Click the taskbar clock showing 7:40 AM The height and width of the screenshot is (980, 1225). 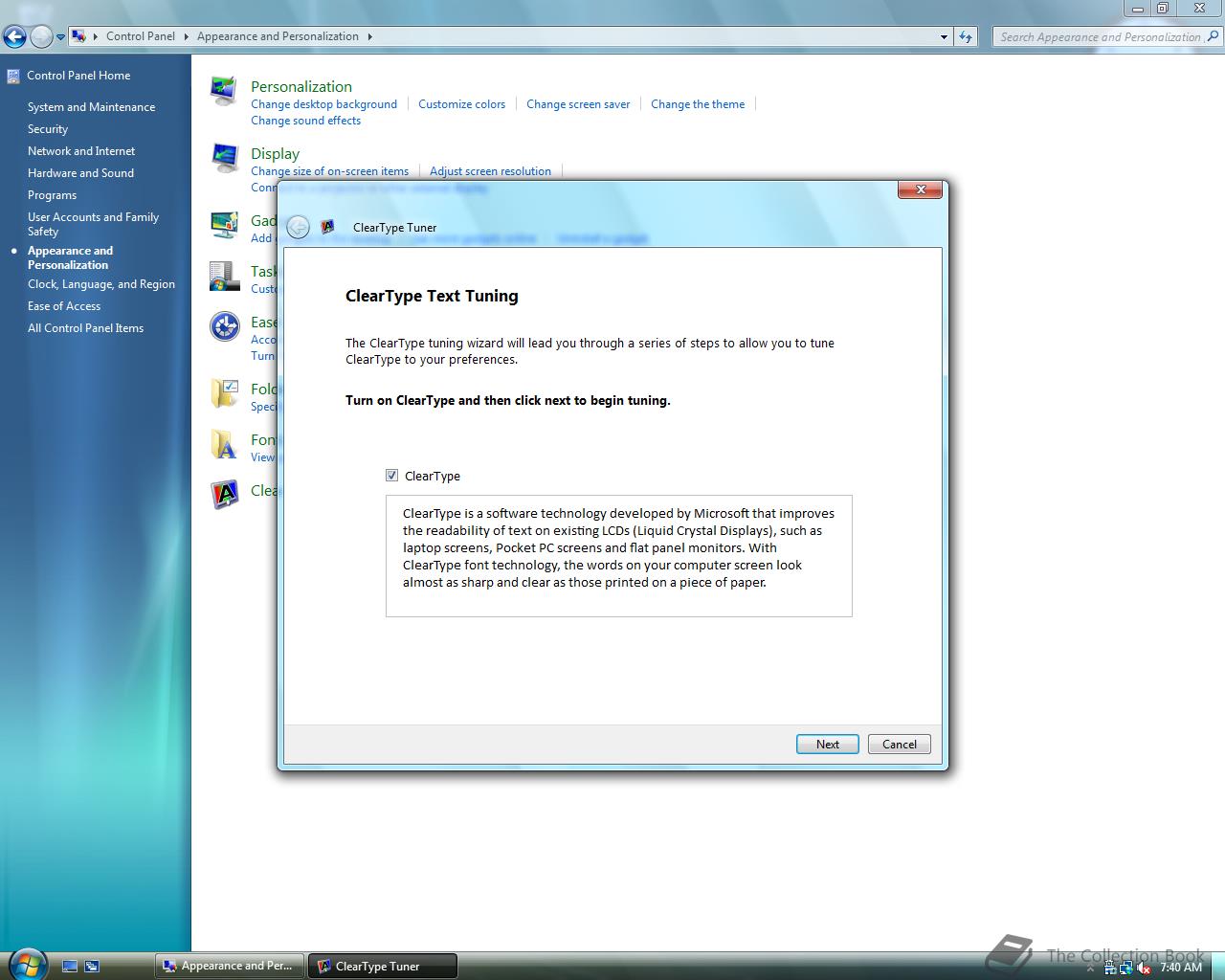click(x=1180, y=968)
